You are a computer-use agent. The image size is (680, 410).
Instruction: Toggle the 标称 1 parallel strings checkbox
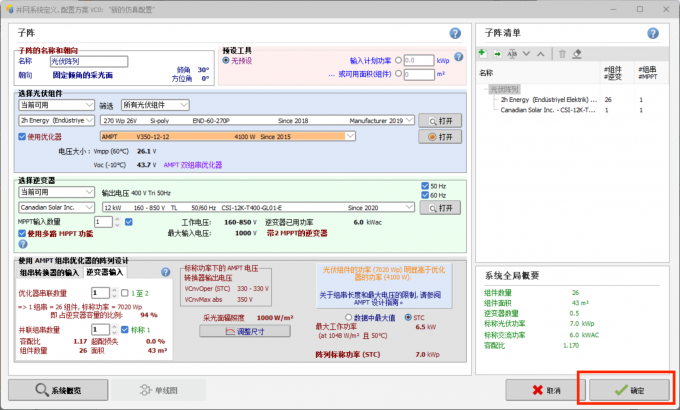(x=125, y=329)
